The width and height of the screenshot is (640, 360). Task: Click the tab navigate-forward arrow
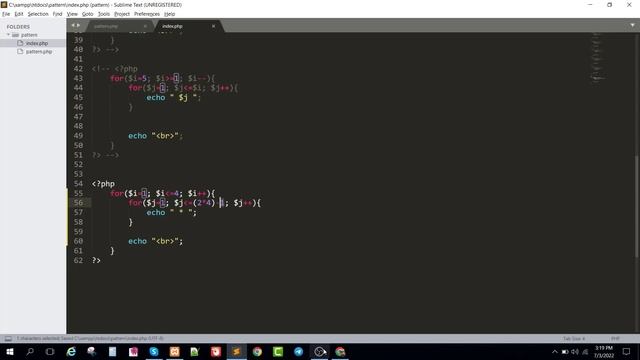click(78, 25)
